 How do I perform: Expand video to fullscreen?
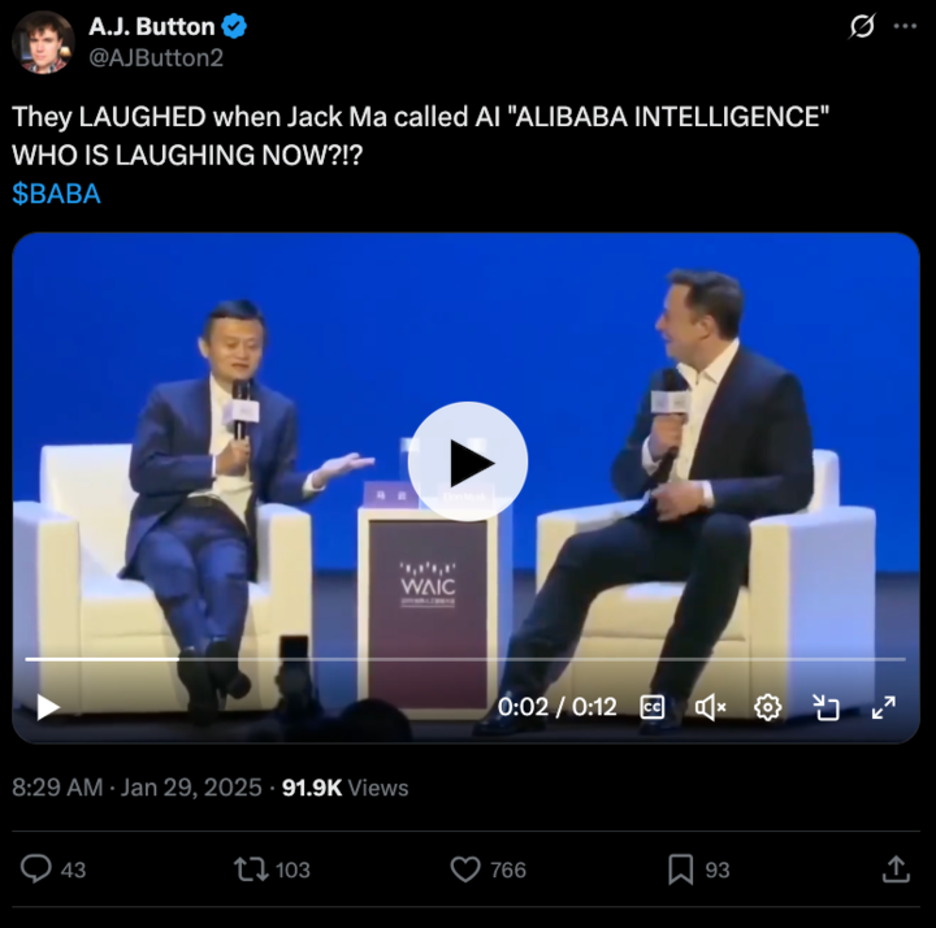pos(883,707)
